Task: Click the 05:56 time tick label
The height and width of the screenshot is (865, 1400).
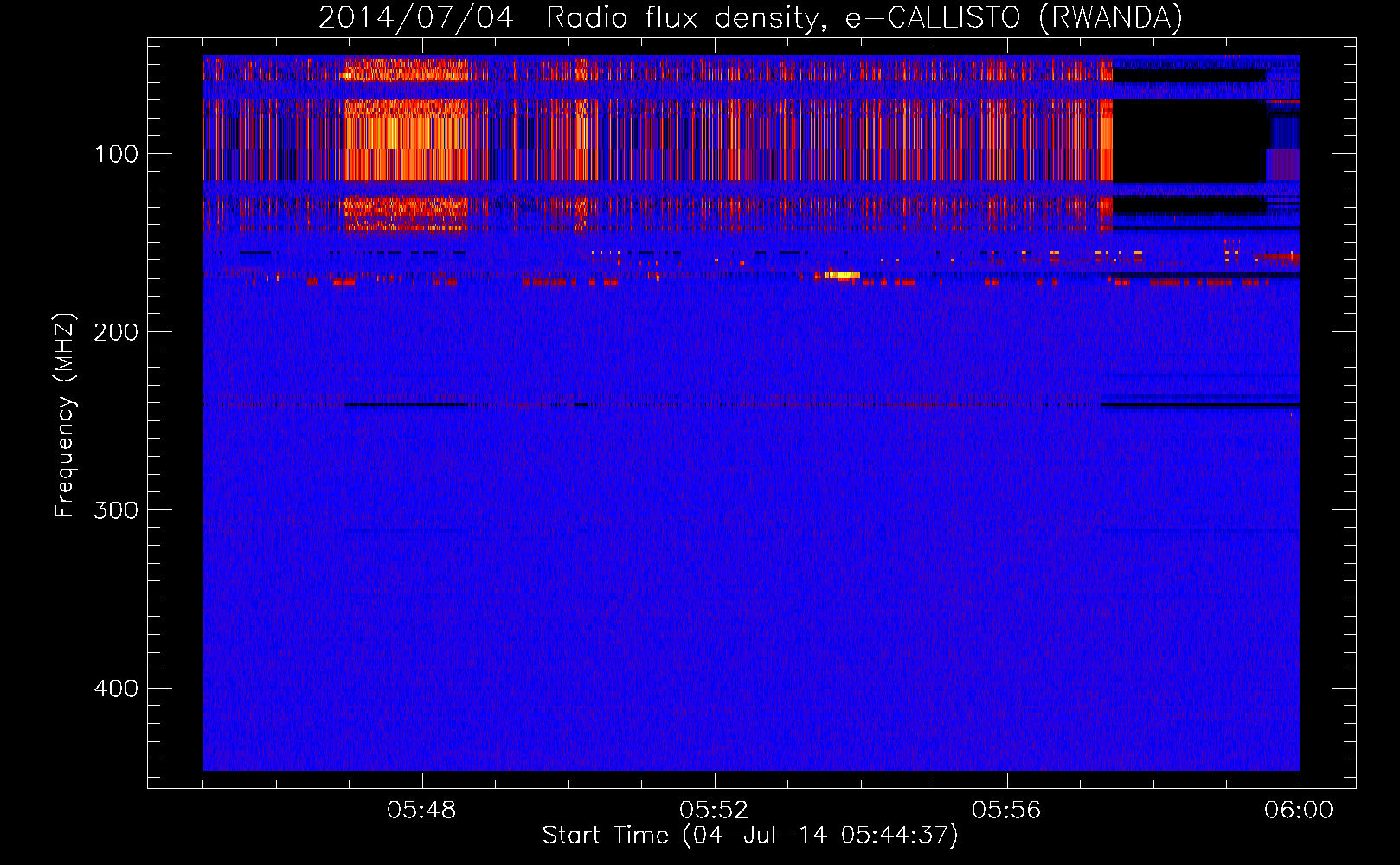Action: pos(1006,811)
